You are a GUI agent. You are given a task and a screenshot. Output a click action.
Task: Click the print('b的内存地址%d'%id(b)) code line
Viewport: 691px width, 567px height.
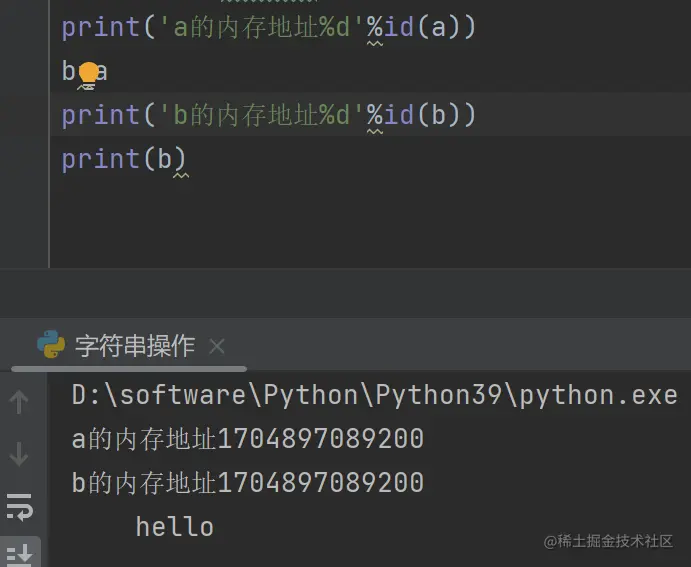point(268,115)
